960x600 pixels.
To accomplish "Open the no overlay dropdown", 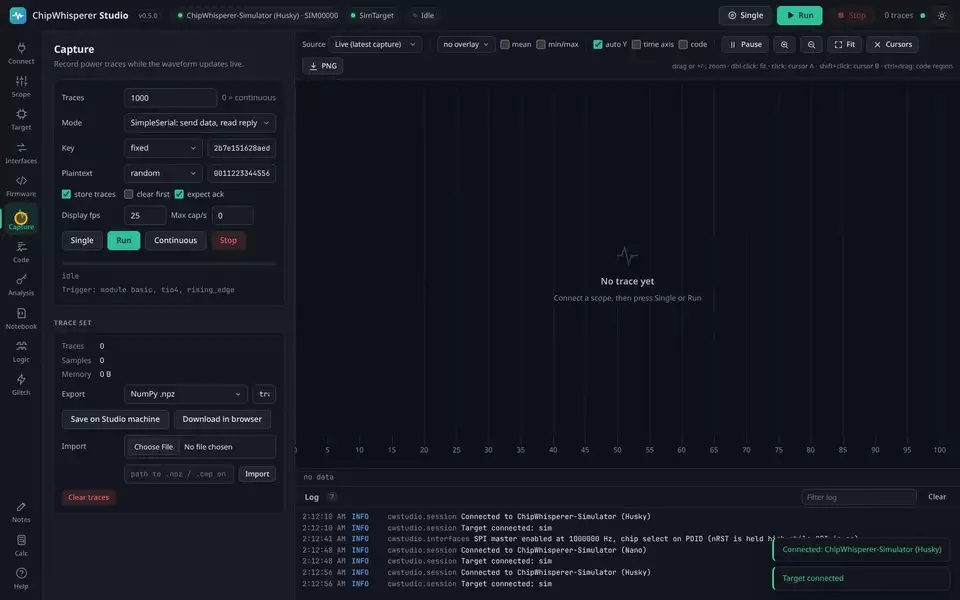I will pos(466,45).
